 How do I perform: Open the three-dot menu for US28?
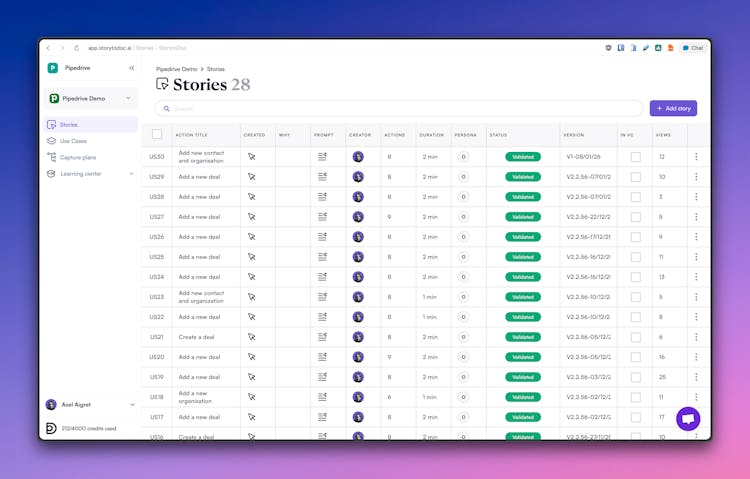coord(696,197)
